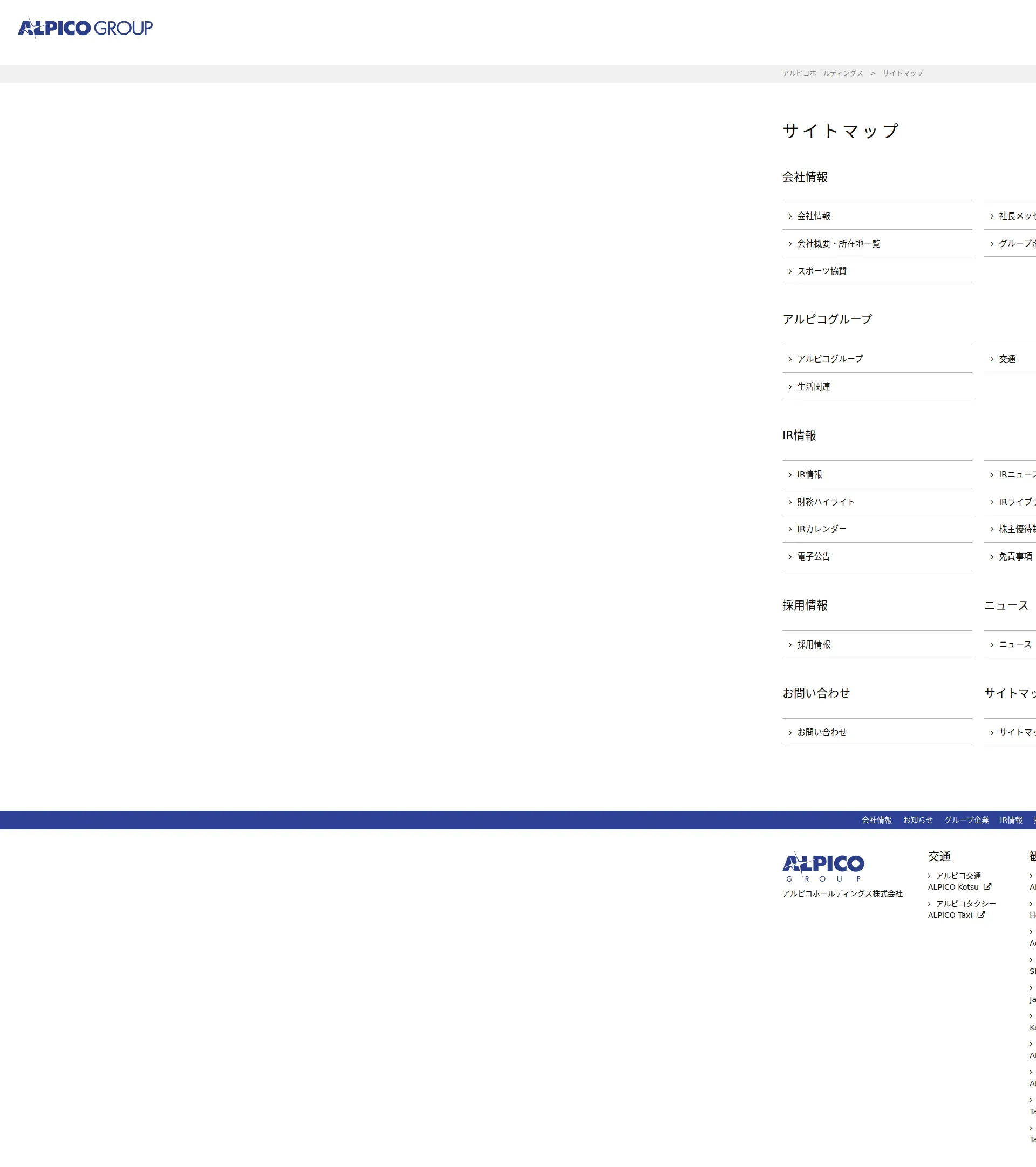Select IR情報 in blue footer menu

[1011, 821]
